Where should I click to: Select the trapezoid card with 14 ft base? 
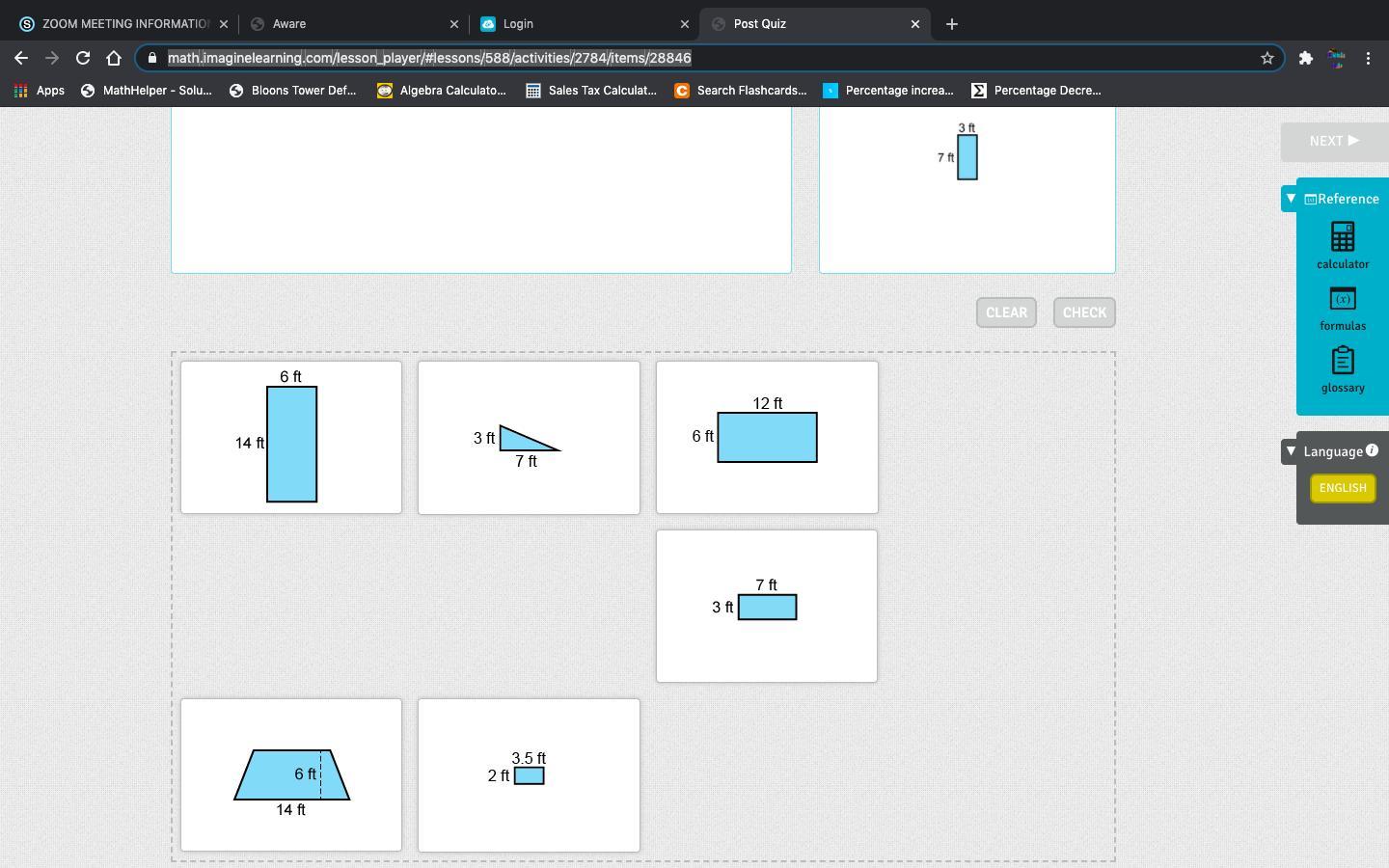[291, 775]
